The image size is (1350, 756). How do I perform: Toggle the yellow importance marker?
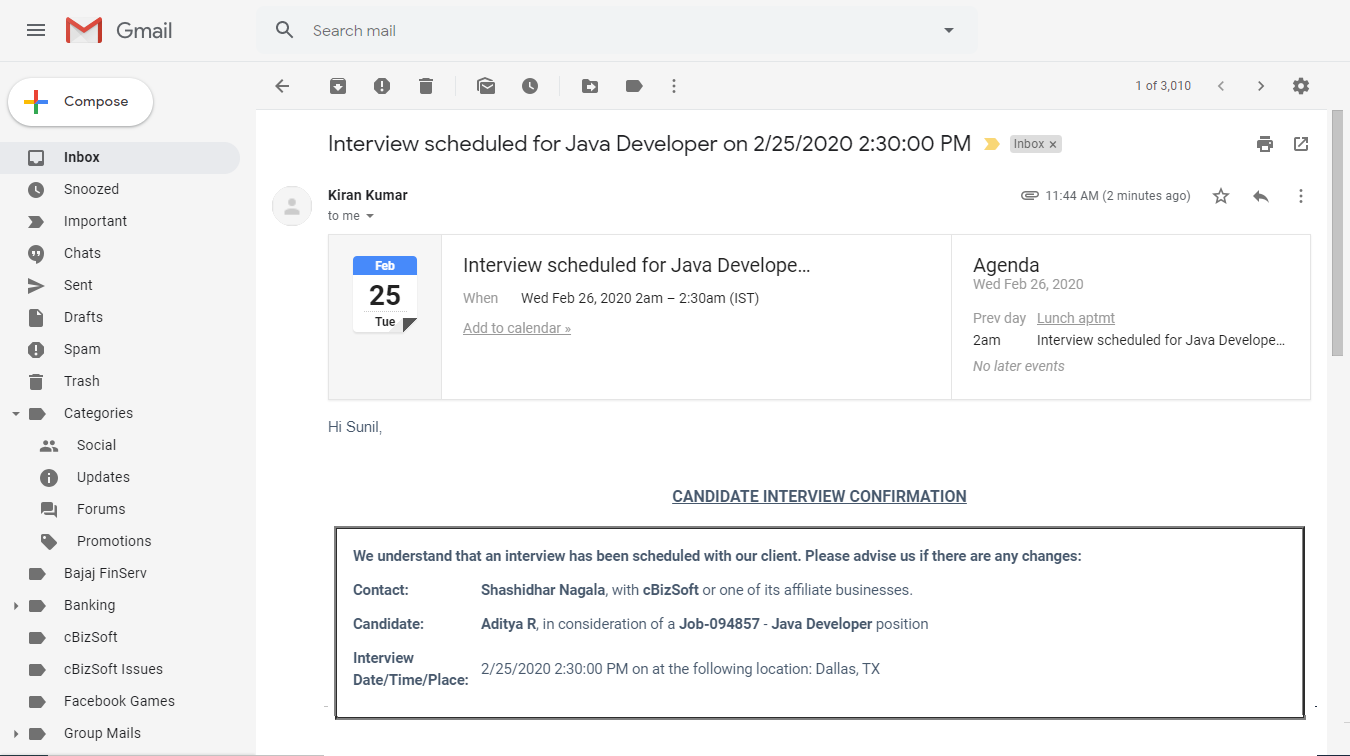pyautogui.click(x=991, y=144)
